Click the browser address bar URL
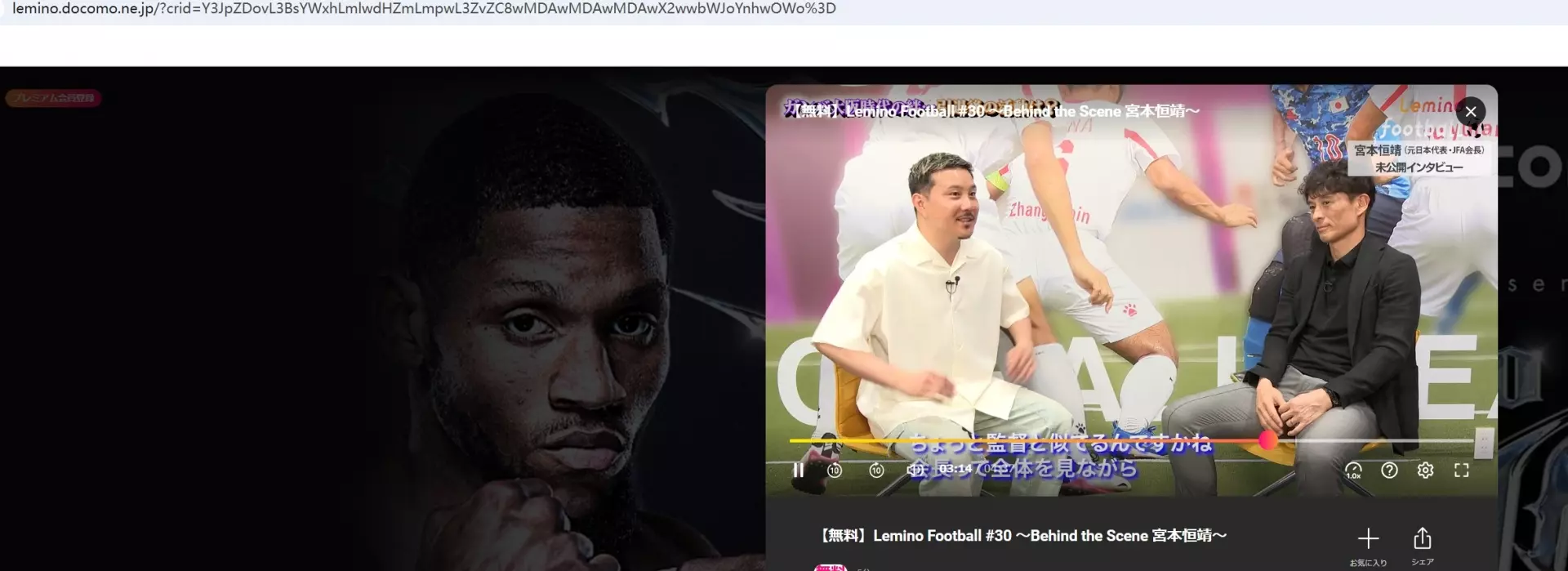The image size is (1568, 571). click(424, 9)
